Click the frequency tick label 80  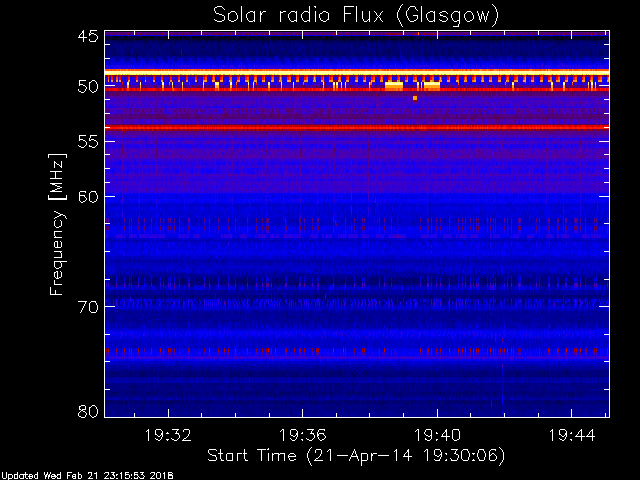(88, 411)
